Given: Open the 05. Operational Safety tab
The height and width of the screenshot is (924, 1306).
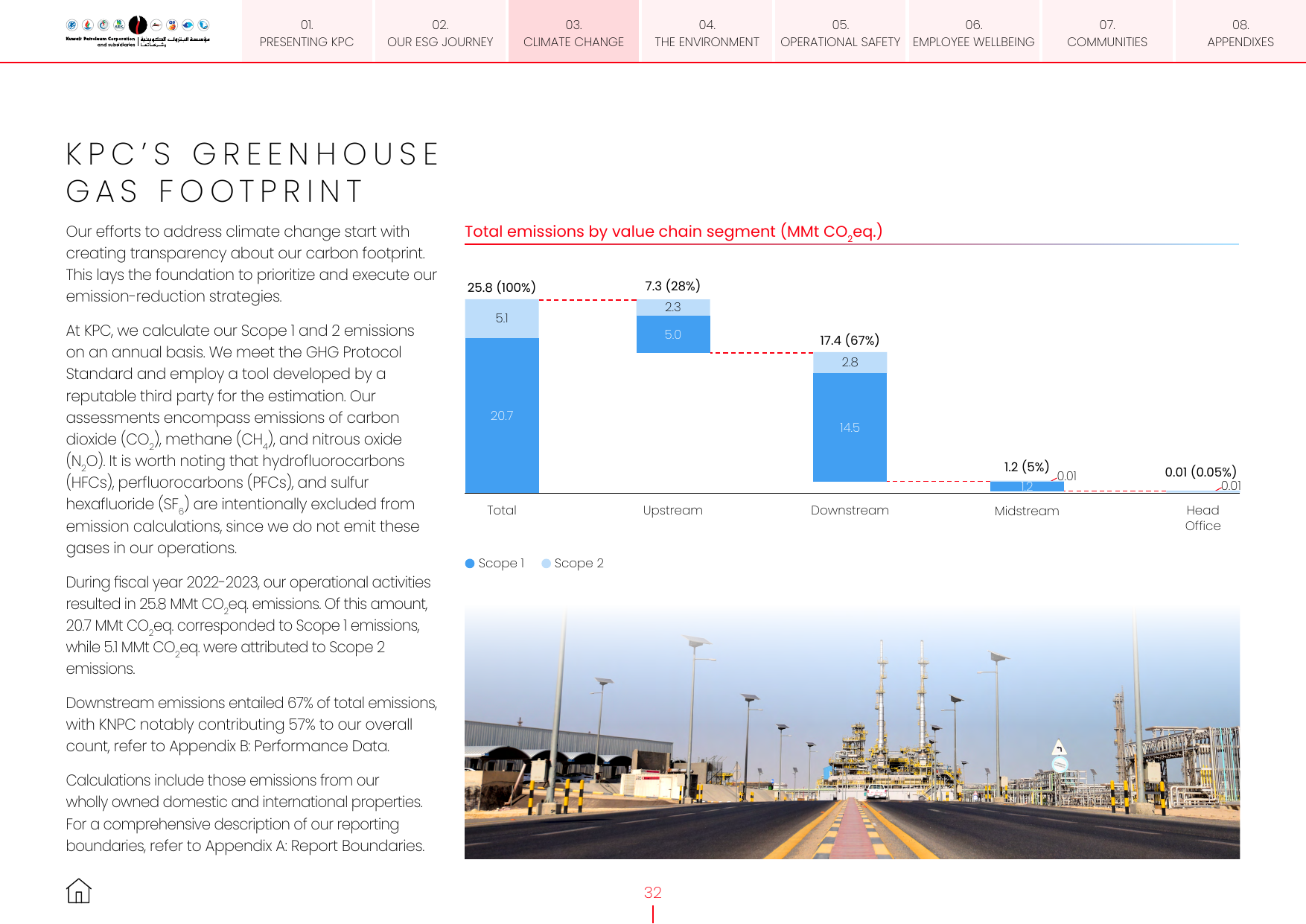Looking at the screenshot, I should point(840,31).
